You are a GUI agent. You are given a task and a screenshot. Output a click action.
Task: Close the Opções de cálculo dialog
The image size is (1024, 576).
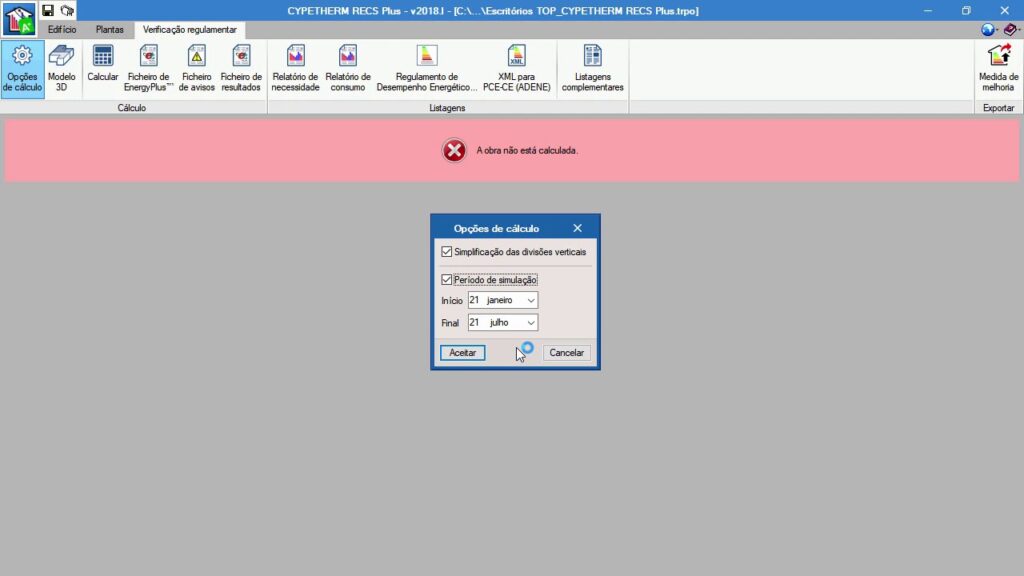577,228
